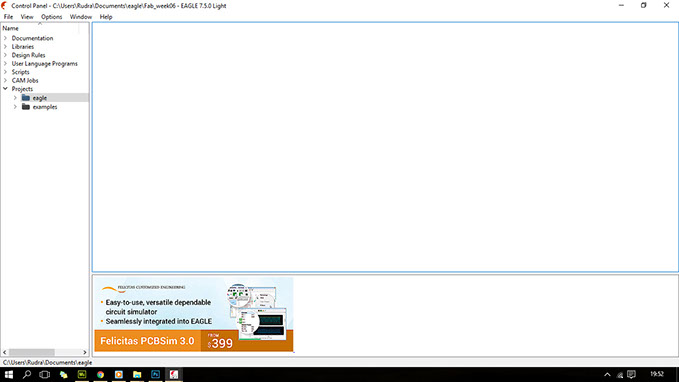Select the eagle folder icon
The width and height of the screenshot is (679, 382).
point(26,97)
